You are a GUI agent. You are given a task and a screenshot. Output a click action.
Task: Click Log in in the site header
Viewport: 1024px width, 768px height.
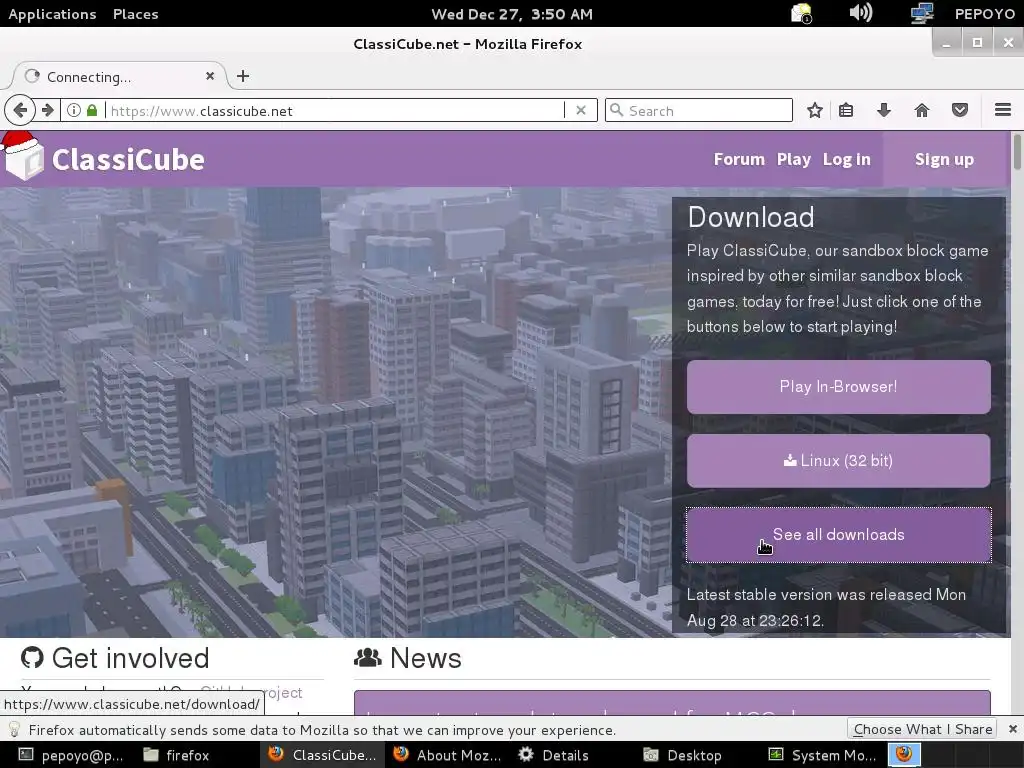846,159
